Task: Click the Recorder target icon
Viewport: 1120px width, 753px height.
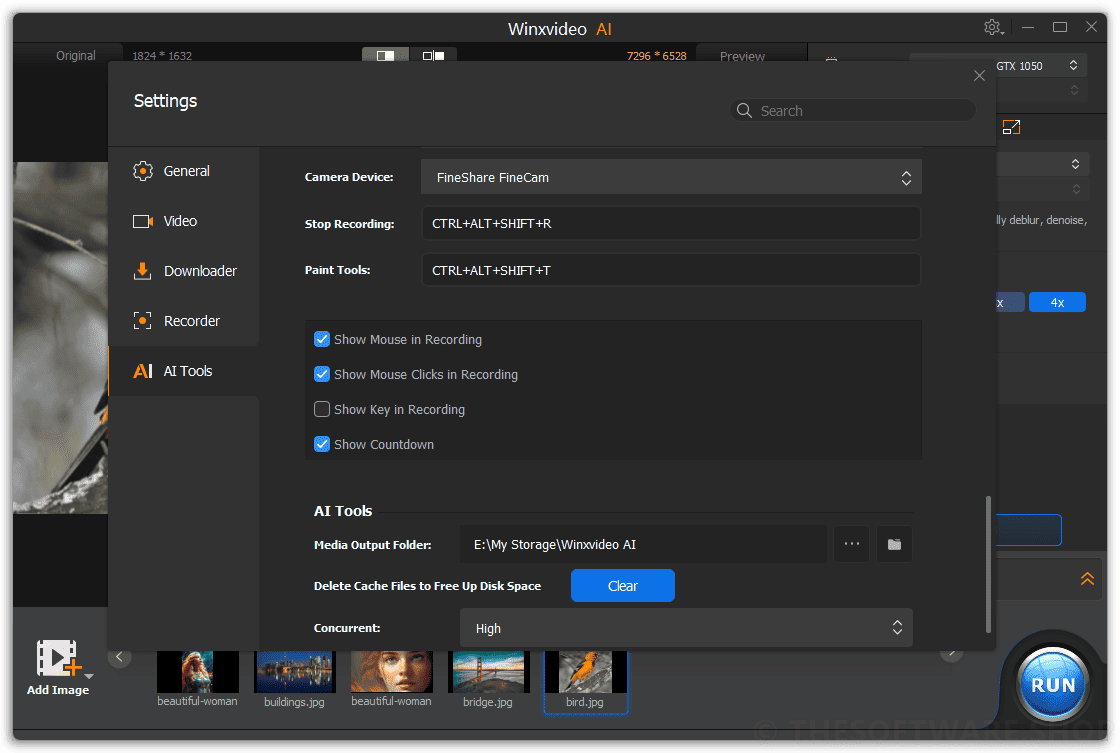Action: click(143, 321)
